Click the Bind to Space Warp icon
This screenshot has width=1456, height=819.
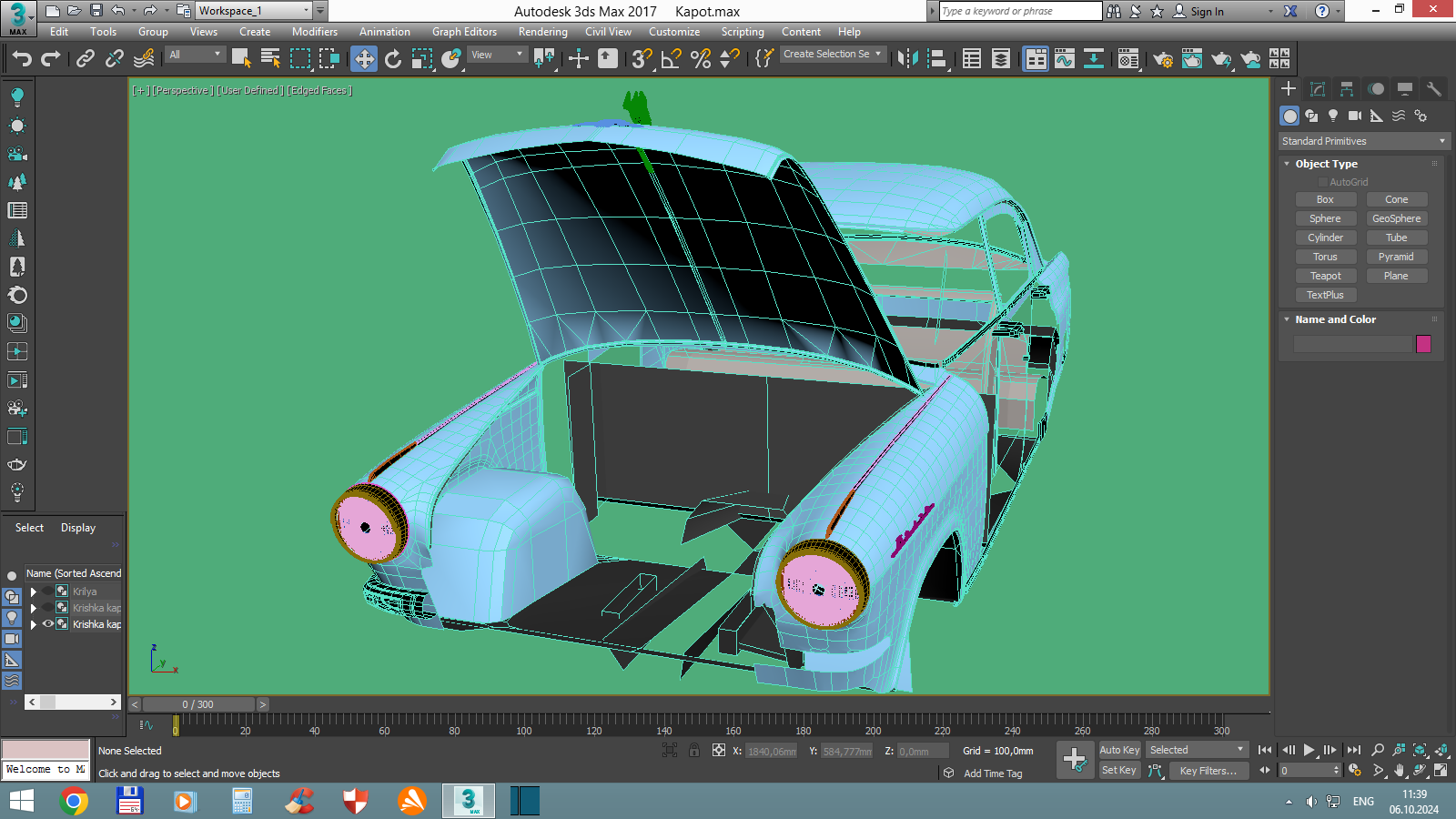[144, 59]
